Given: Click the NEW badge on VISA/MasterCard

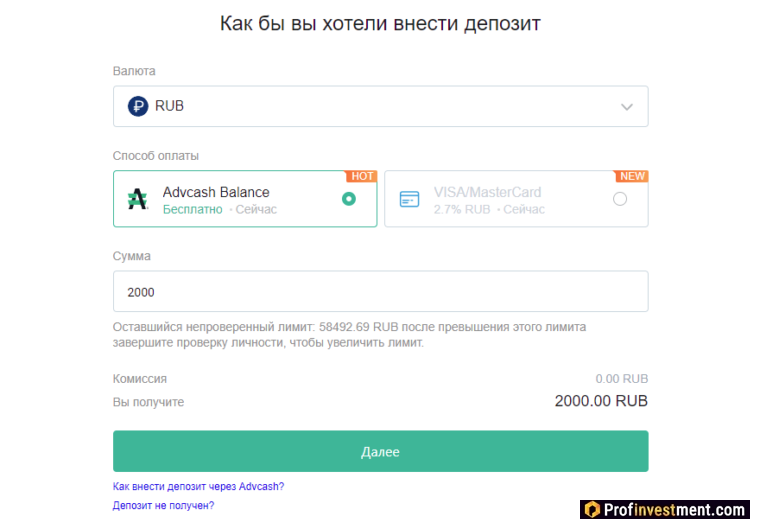Looking at the screenshot, I should pyautogui.click(x=632, y=176).
